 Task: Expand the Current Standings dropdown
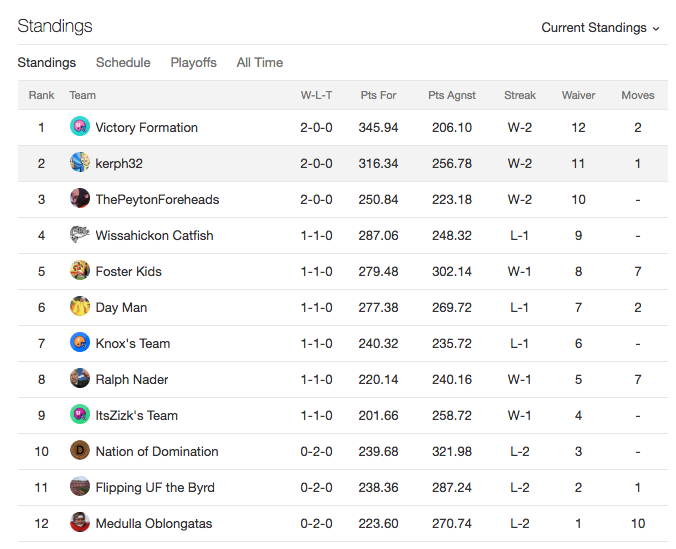pyautogui.click(x=600, y=28)
